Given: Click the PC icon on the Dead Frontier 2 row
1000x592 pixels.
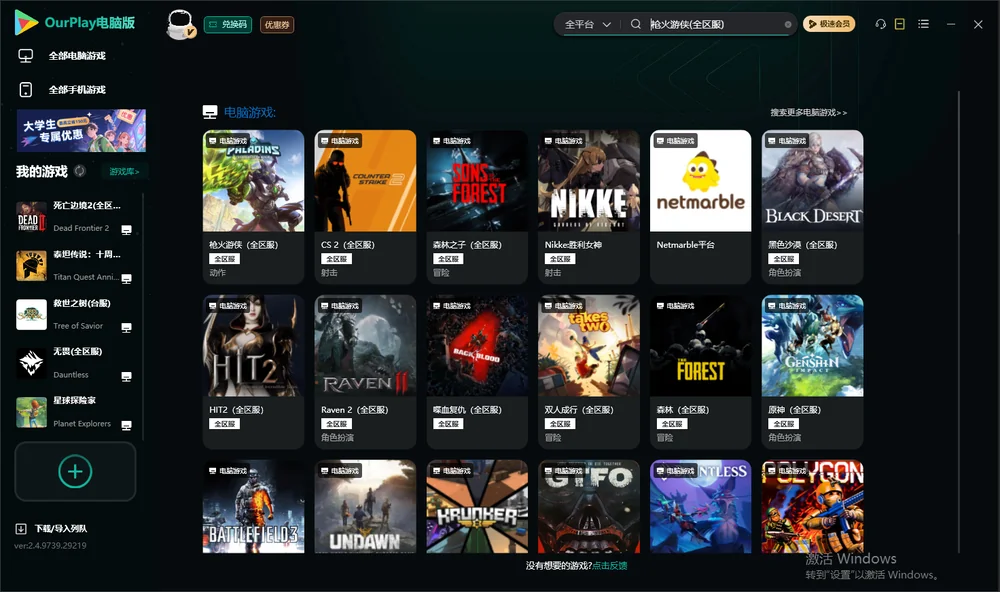Looking at the screenshot, I should pyautogui.click(x=126, y=230).
